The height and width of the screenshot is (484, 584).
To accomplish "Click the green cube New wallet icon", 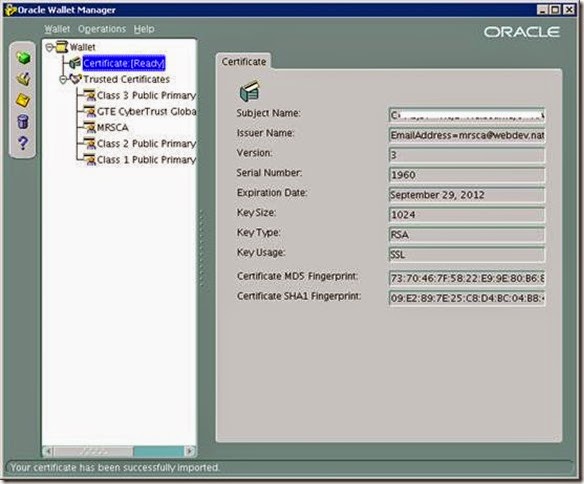I will click(23, 58).
